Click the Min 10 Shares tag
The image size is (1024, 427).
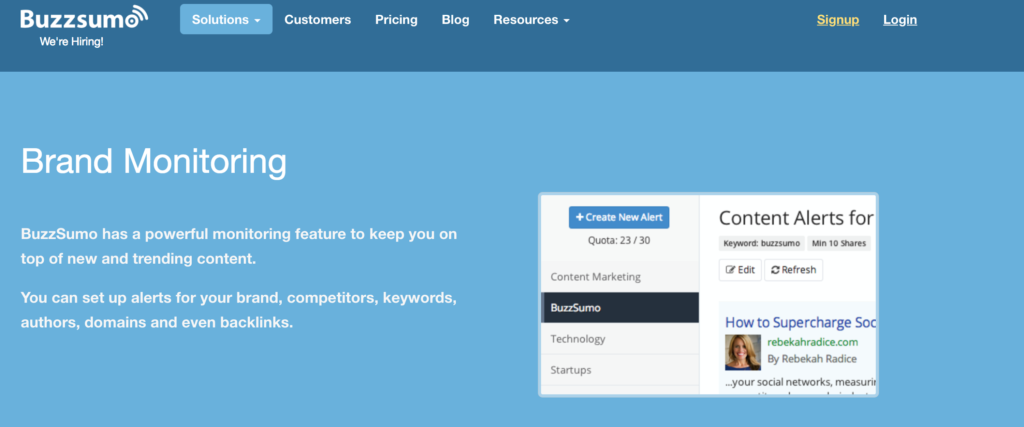click(839, 244)
